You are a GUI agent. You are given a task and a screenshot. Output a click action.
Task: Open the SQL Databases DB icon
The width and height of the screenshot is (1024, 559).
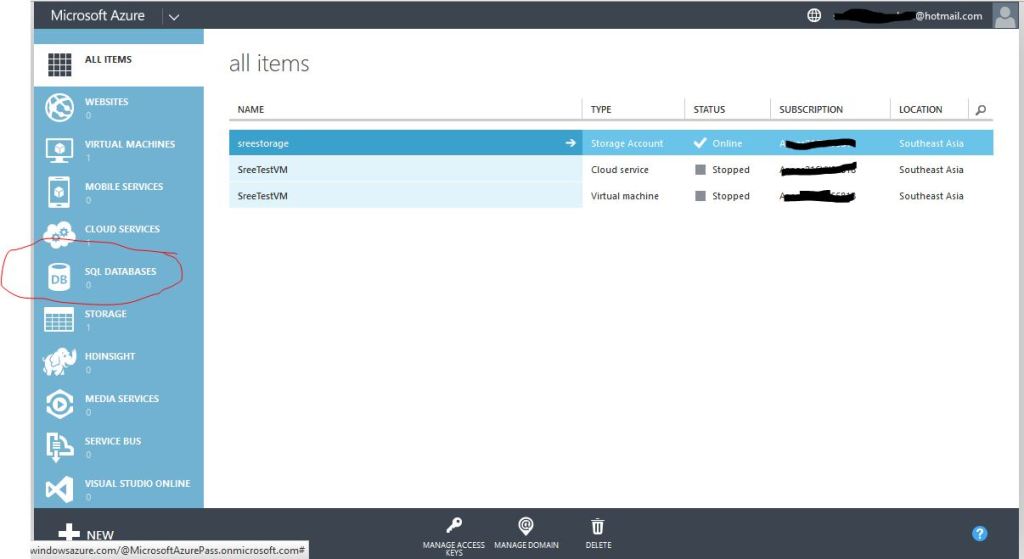click(x=60, y=279)
